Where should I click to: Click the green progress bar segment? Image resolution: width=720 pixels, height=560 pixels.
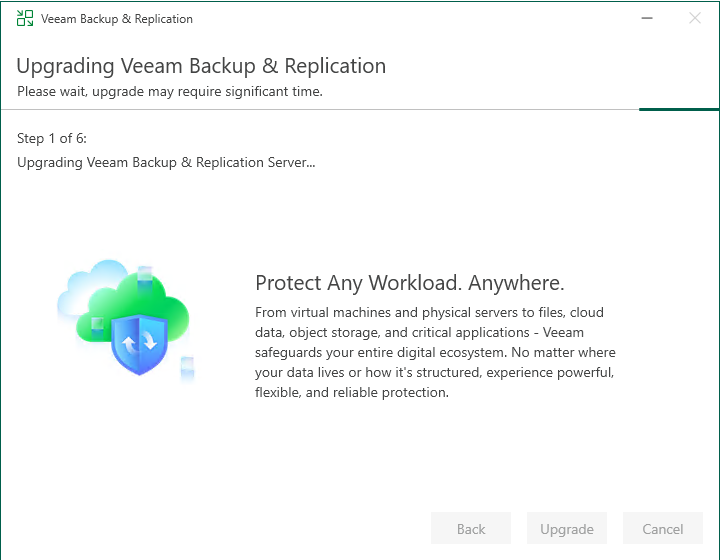tap(679, 109)
